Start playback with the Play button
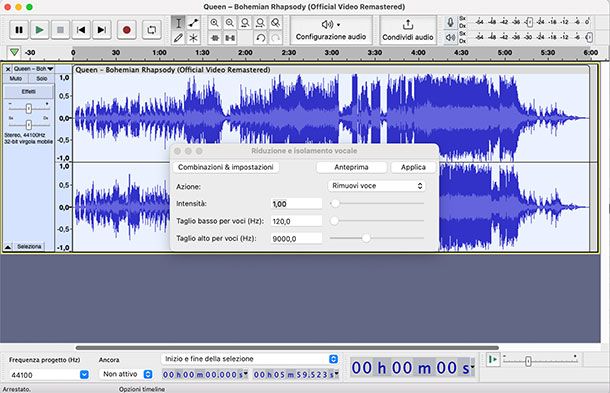This screenshot has height=393, width=610. pyautogui.click(x=39, y=30)
